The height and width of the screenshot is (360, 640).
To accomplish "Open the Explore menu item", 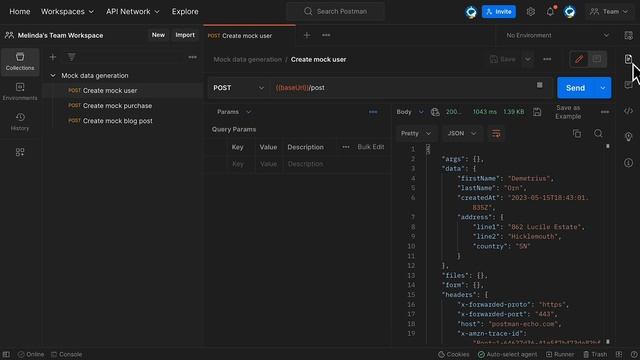I will coord(185,11).
